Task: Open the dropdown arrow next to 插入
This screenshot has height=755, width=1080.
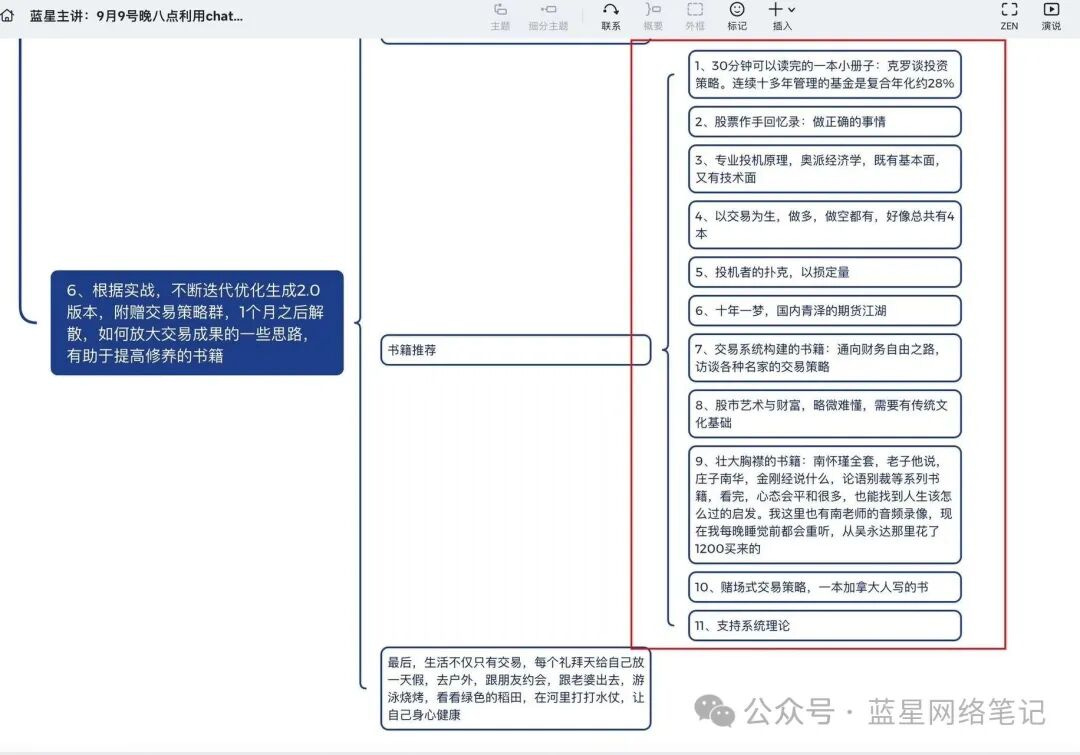Action: 793,12
